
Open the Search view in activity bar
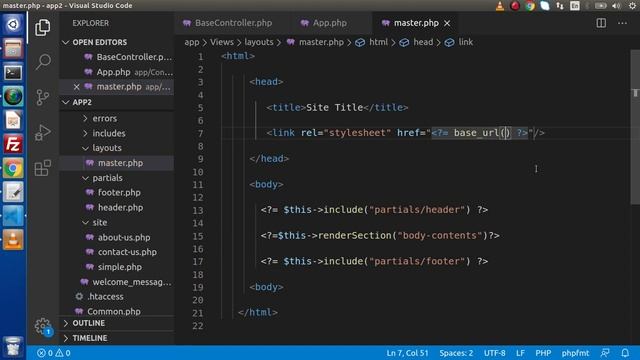pyautogui.click(x=43, y=62)
